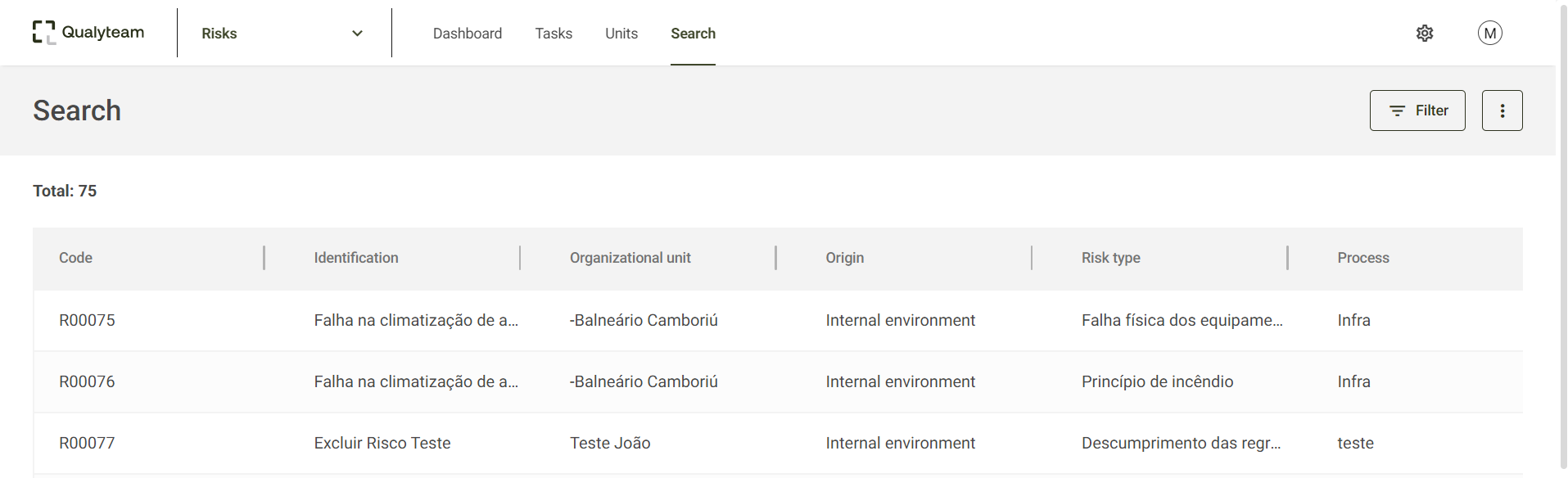This screenshot has width=1568, height=478.
Task: Open the Units tab
Action: point(621,34)
